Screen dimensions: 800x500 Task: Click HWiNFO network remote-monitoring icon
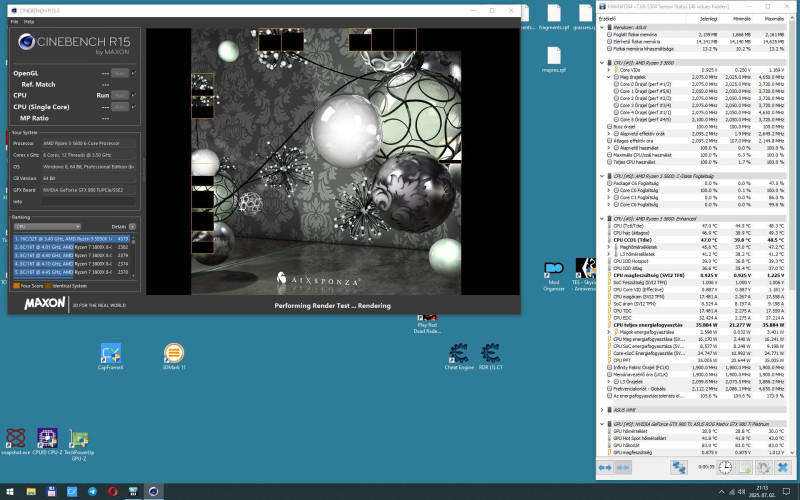click(679, 467)
